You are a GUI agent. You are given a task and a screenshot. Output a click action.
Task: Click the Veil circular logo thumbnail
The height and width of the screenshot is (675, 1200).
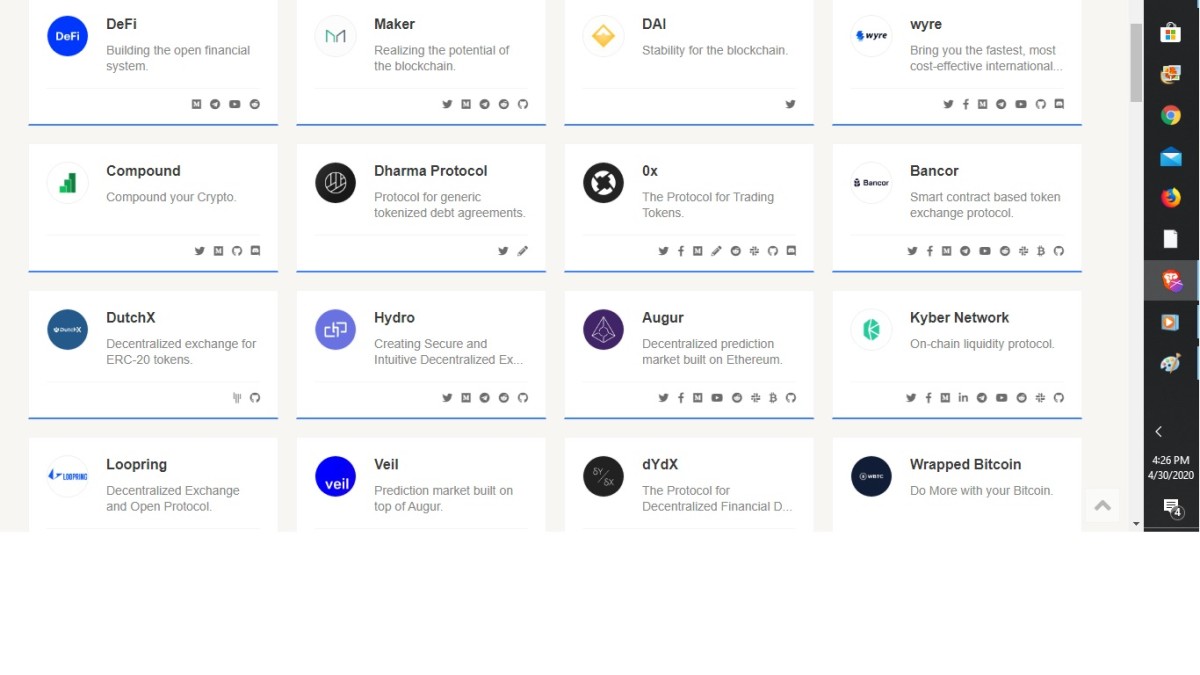(335, 477)
